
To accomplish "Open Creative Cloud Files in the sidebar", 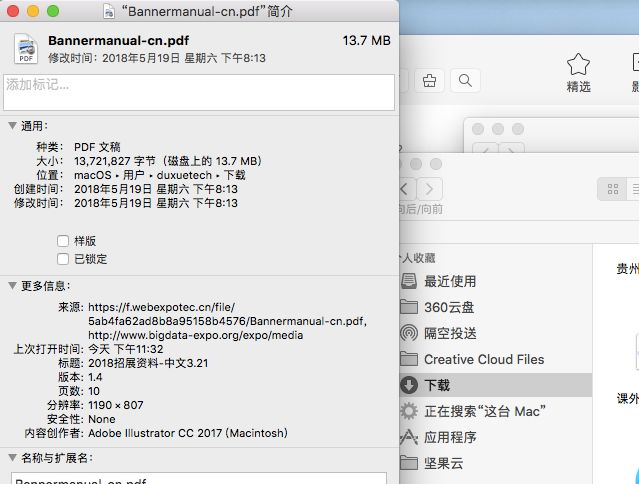I will (484, 359).
